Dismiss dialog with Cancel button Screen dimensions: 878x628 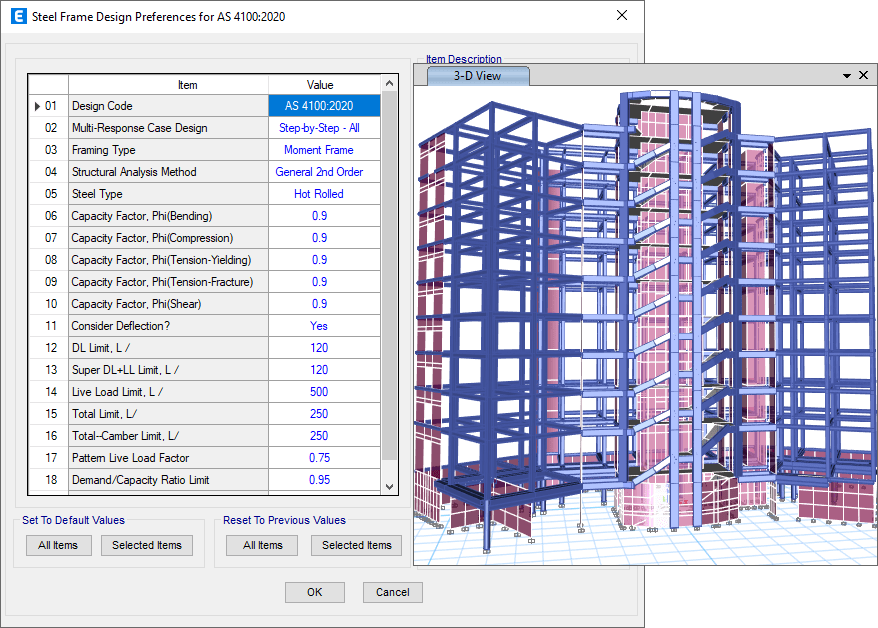(x=393, y=592)
